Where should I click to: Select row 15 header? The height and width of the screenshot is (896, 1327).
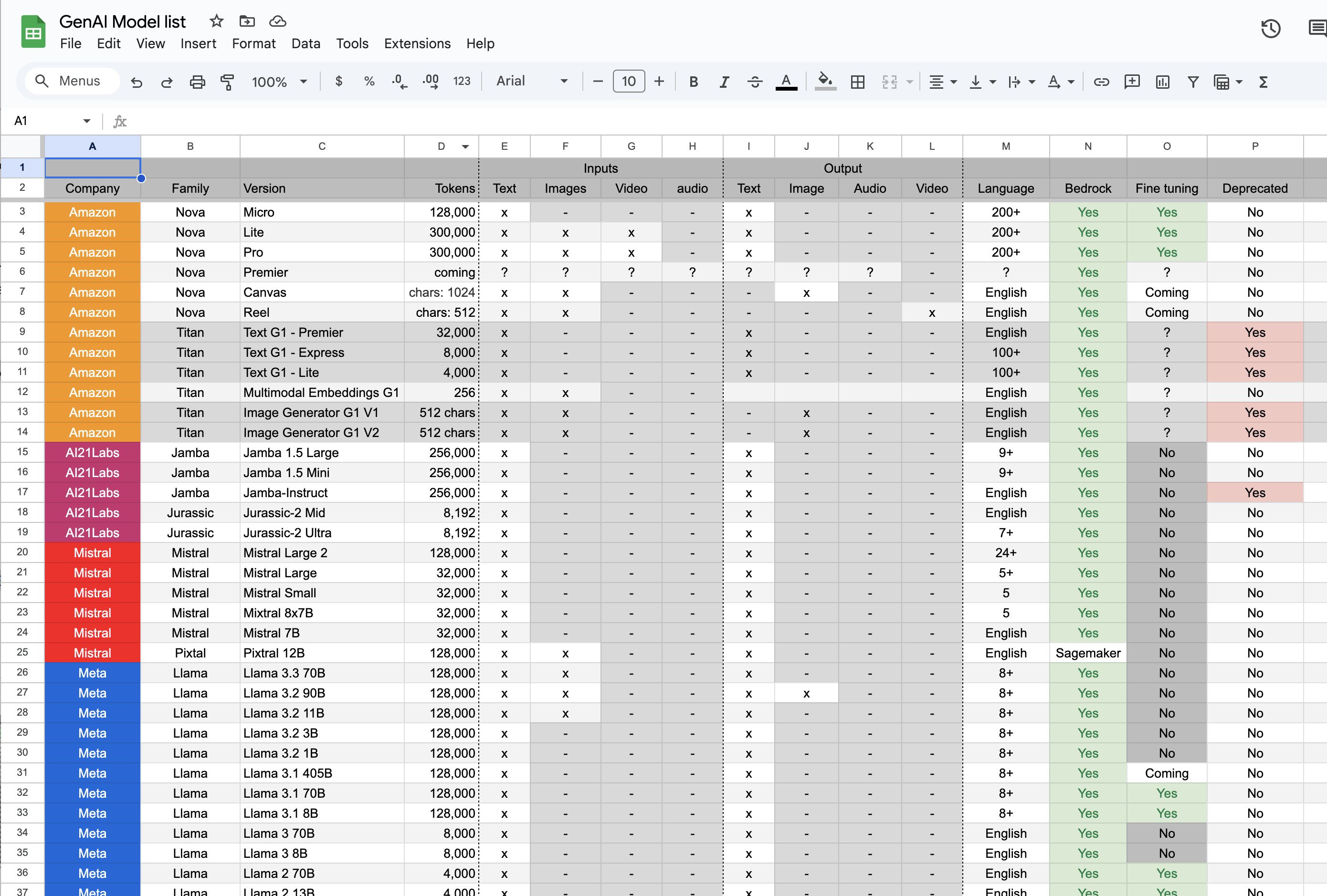click(22, 452)
